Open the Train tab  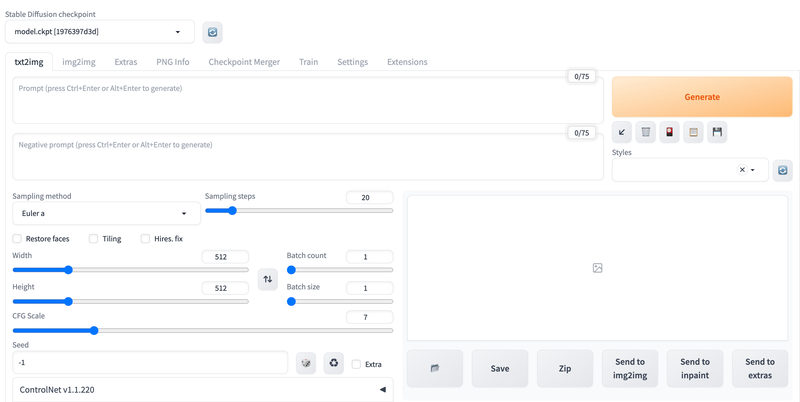point(309,62)
